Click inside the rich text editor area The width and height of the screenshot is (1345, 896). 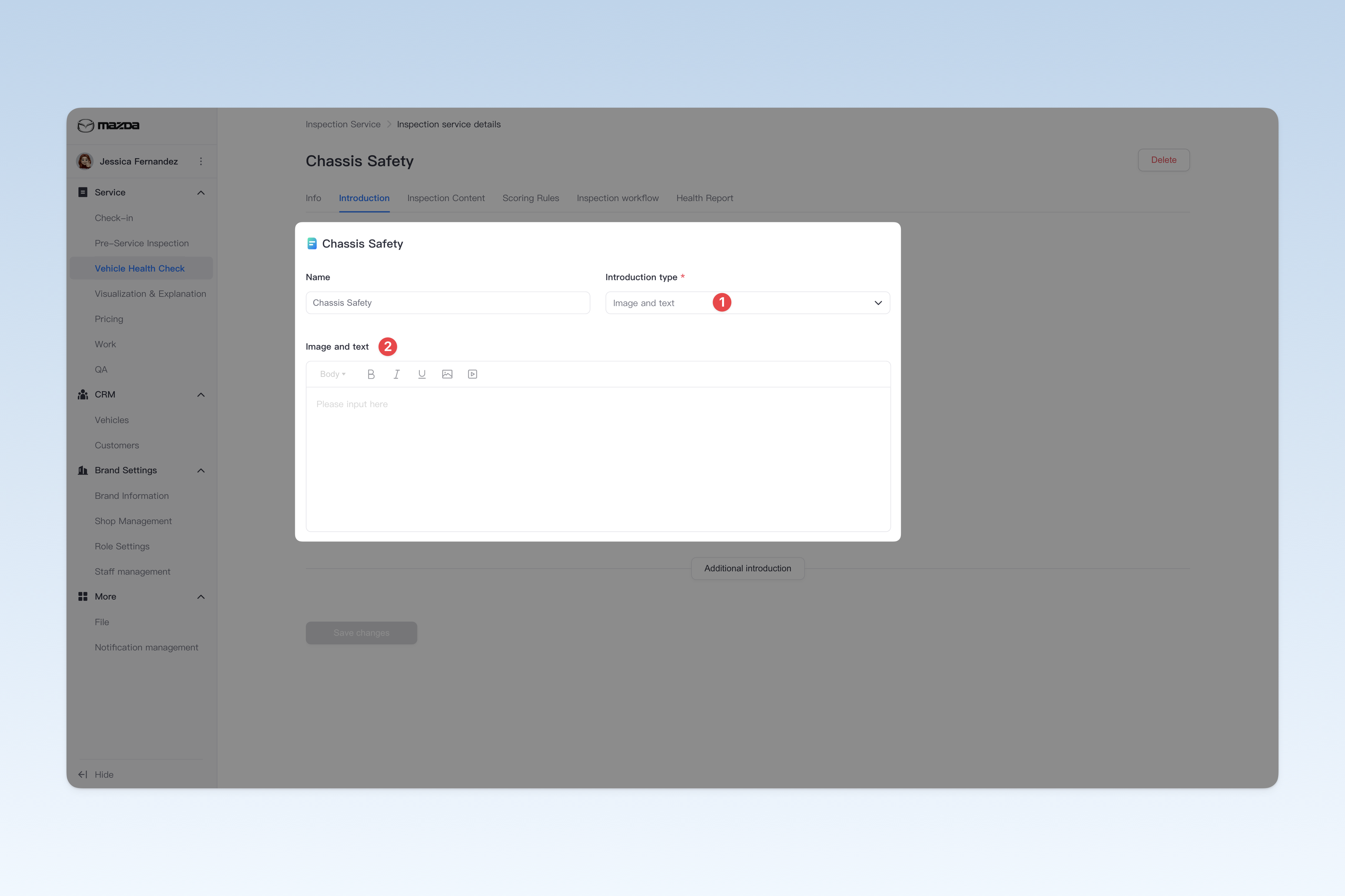(x=598, y=459)
